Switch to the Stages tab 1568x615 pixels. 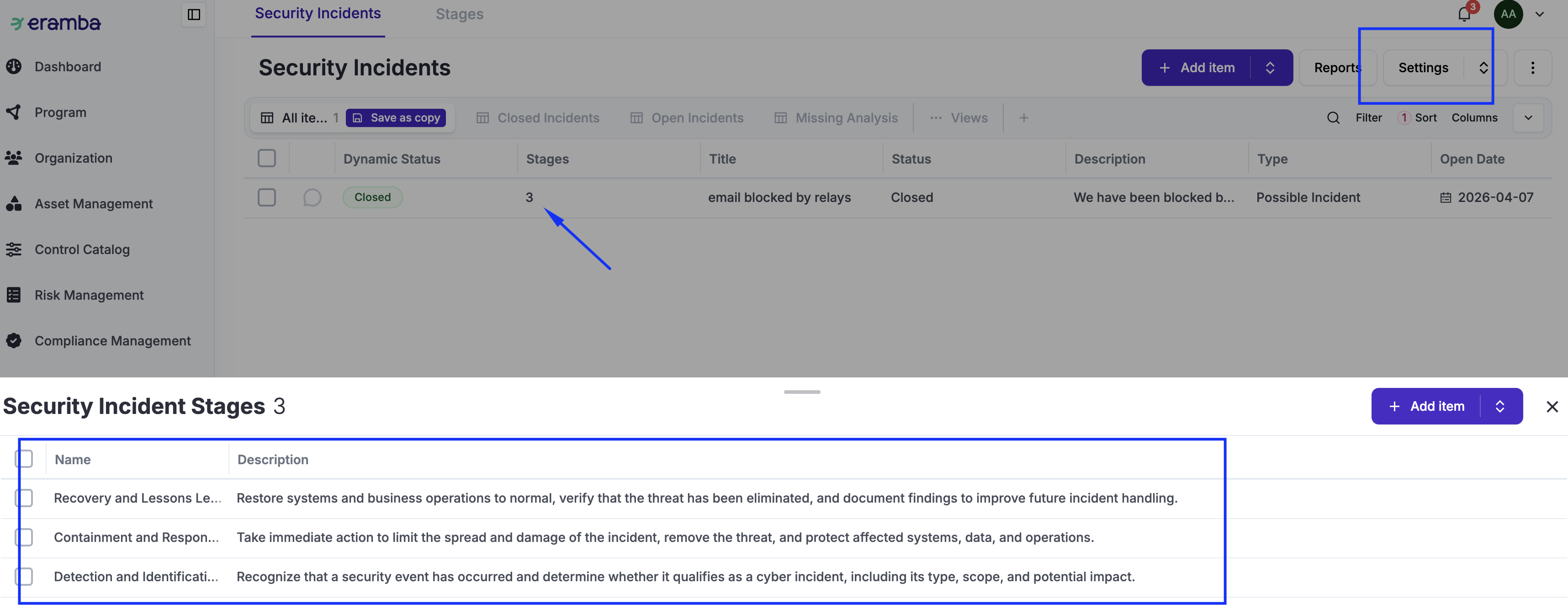click(x=460, y=14)
